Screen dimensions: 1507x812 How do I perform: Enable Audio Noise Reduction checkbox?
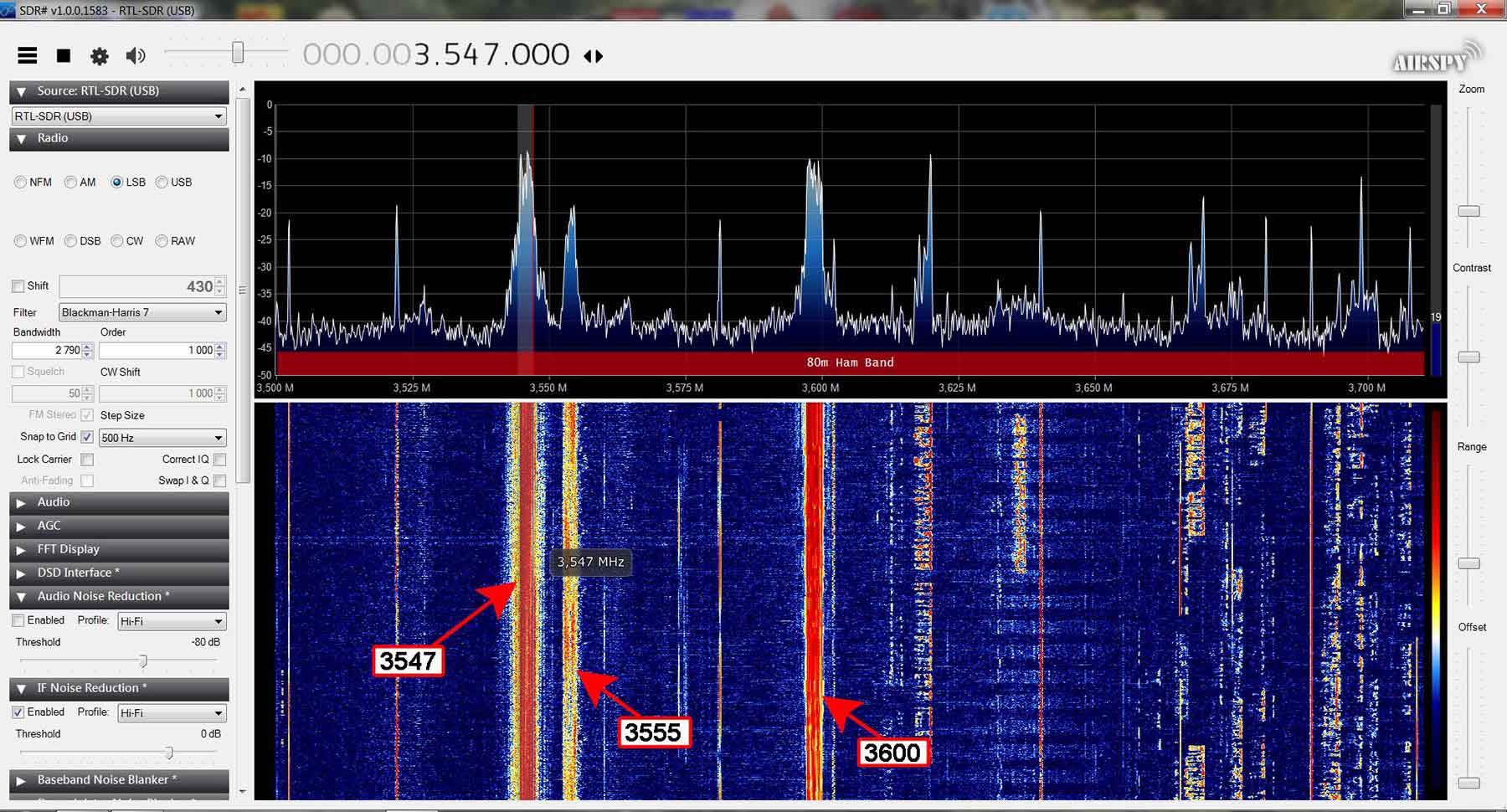click(x=18, y=621)
